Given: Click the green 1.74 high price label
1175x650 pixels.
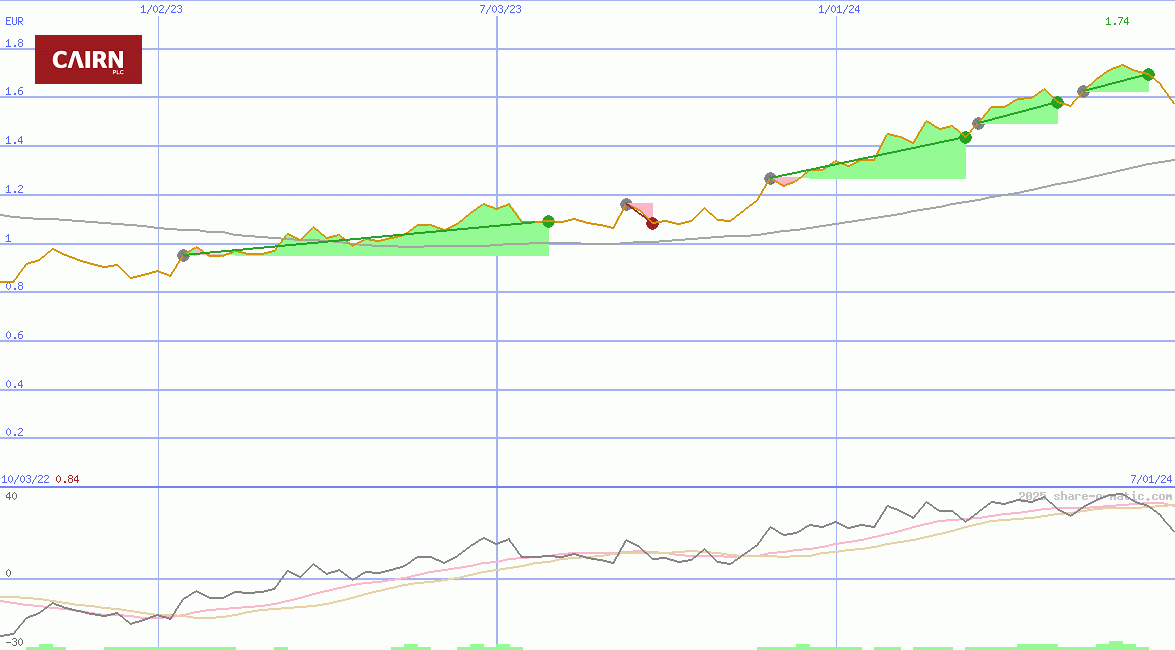Looking at the screenshot, I should click(x=1117, y=22).
